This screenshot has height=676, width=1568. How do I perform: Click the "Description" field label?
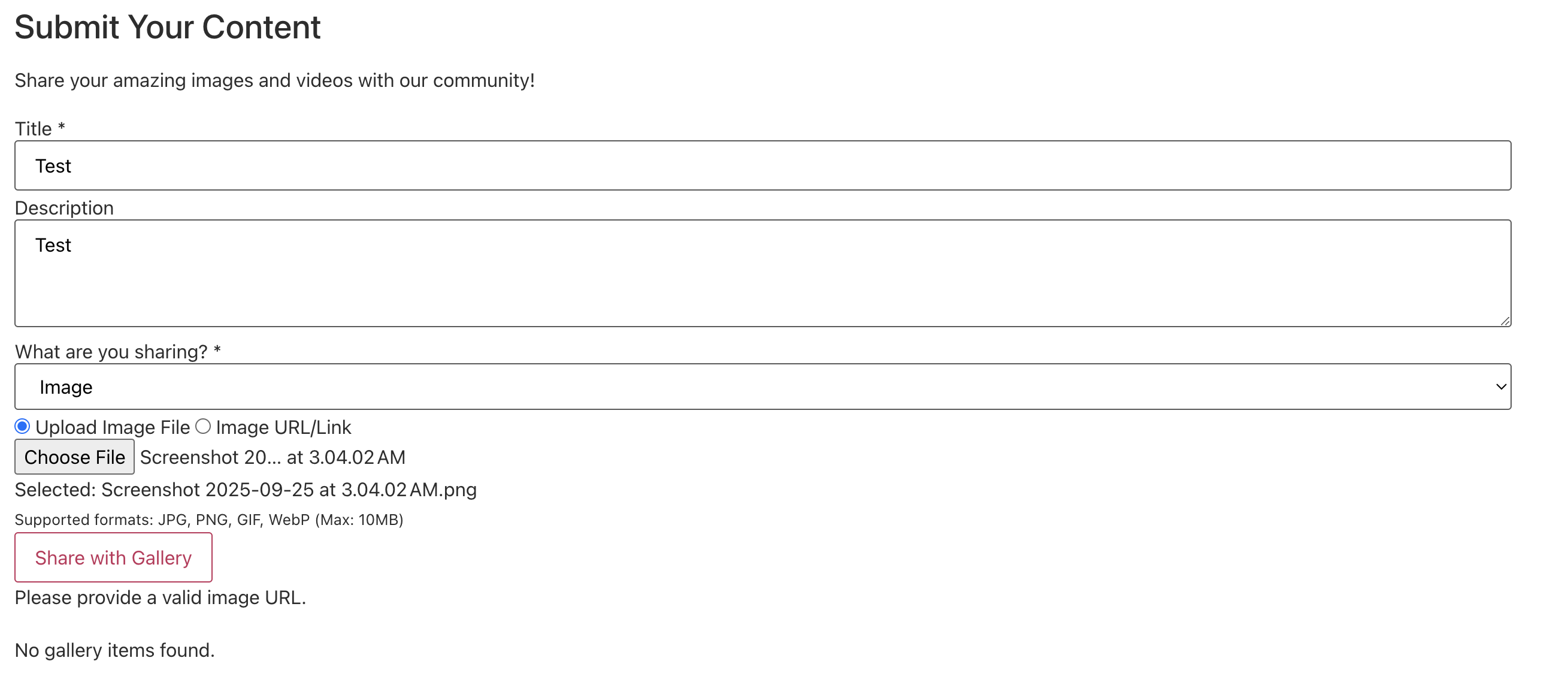[x=64, y=209]
